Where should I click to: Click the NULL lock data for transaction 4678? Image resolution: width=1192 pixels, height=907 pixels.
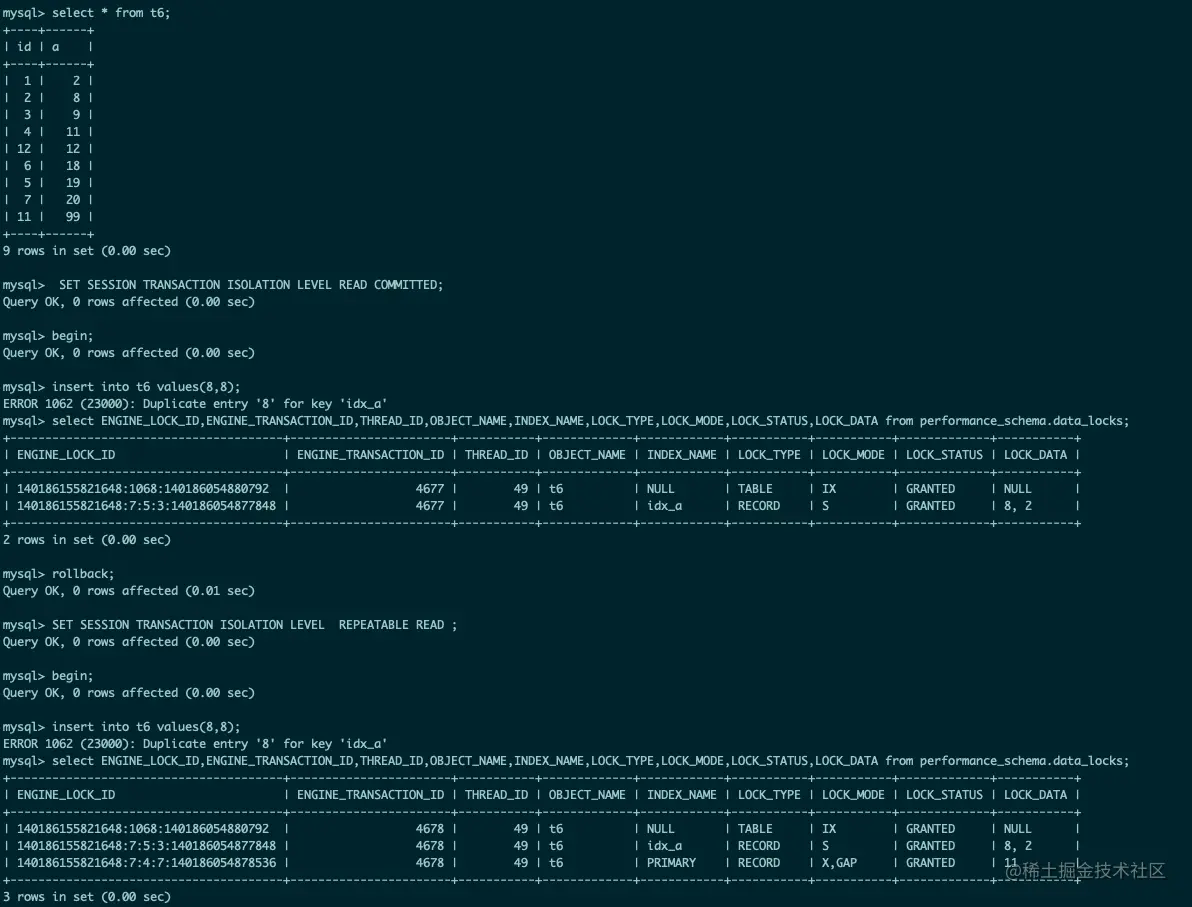1018,829
